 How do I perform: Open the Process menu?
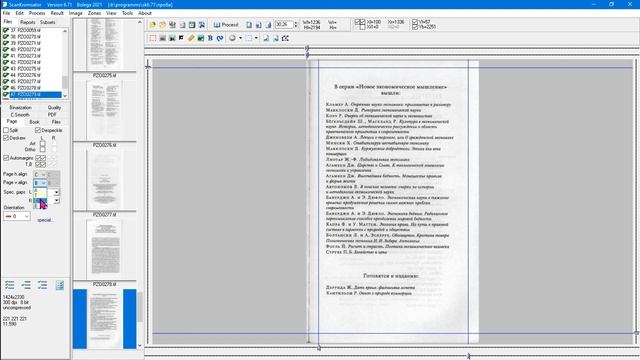coord(37,13)
